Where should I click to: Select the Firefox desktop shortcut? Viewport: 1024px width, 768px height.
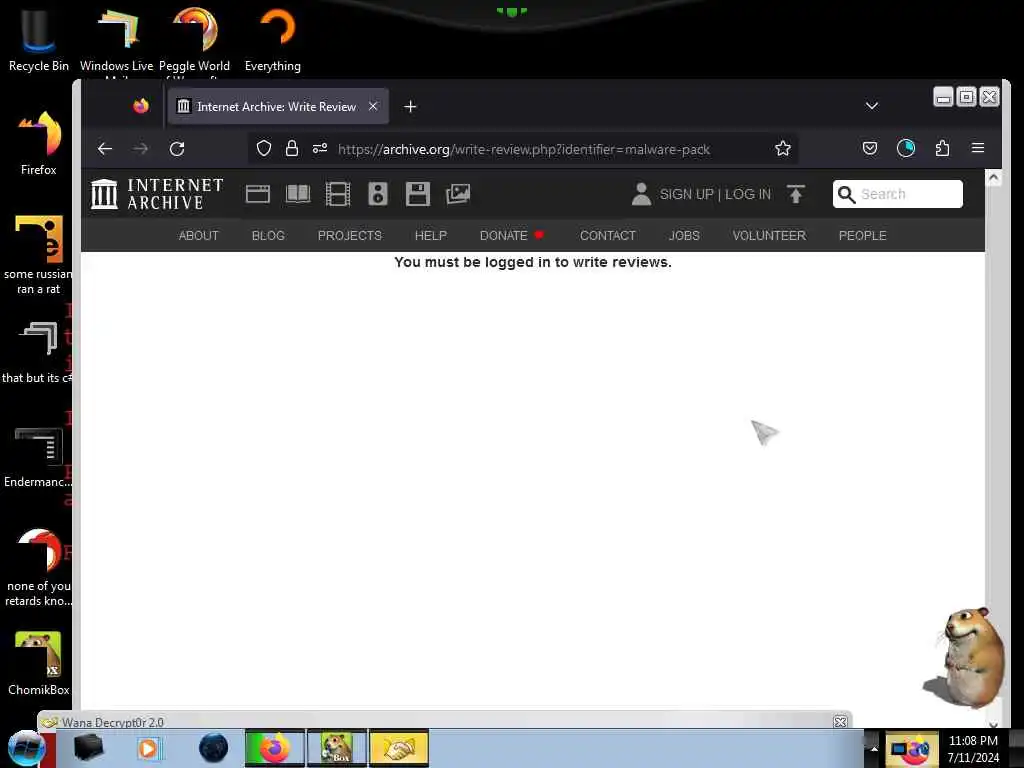[39, 142]
